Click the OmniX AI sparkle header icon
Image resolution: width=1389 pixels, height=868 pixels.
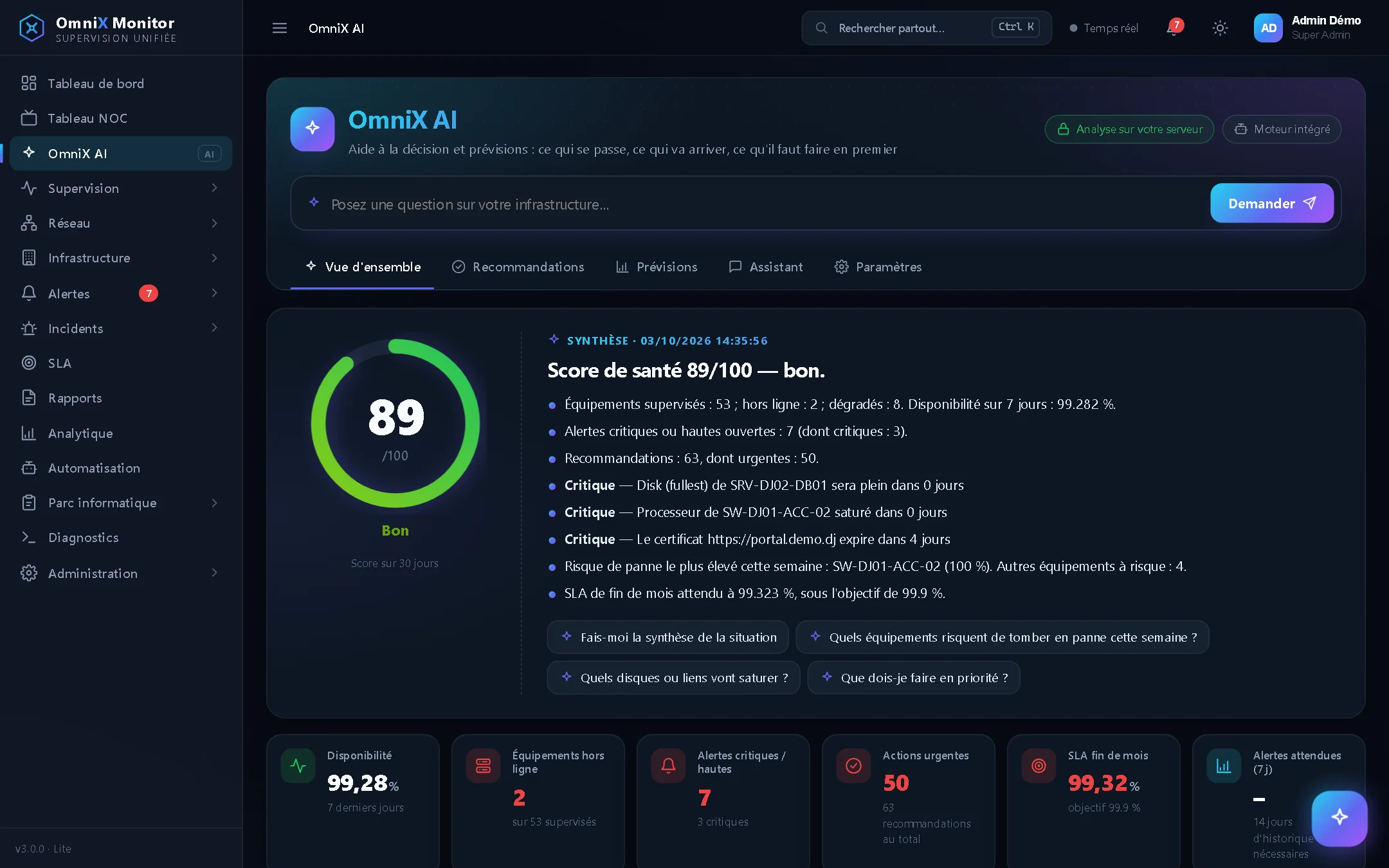(x=313, y=129)
